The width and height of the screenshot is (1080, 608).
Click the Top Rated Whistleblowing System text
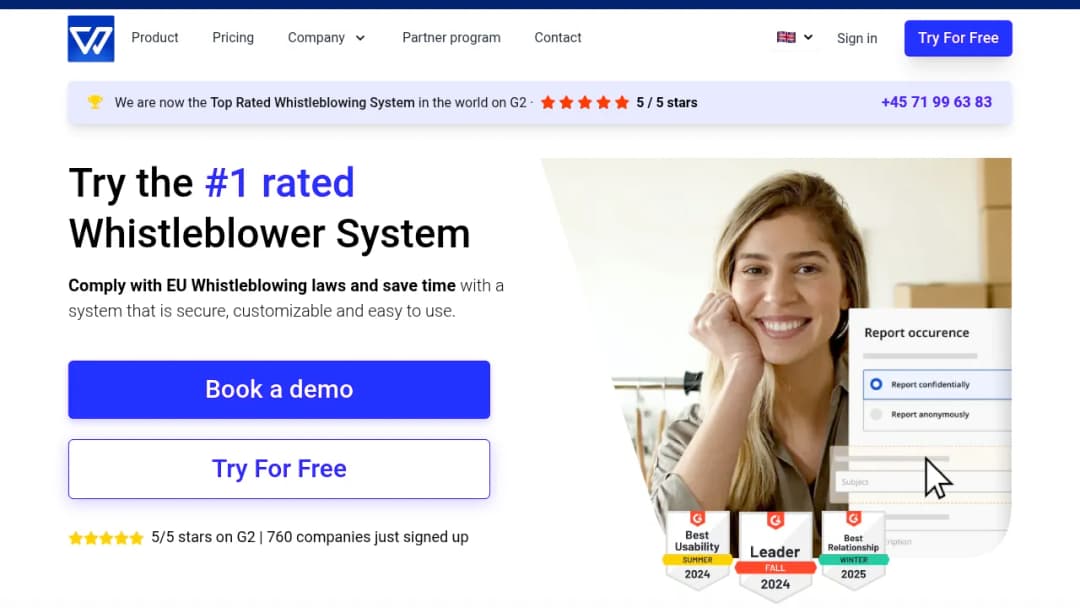click(x=312, y=103)
